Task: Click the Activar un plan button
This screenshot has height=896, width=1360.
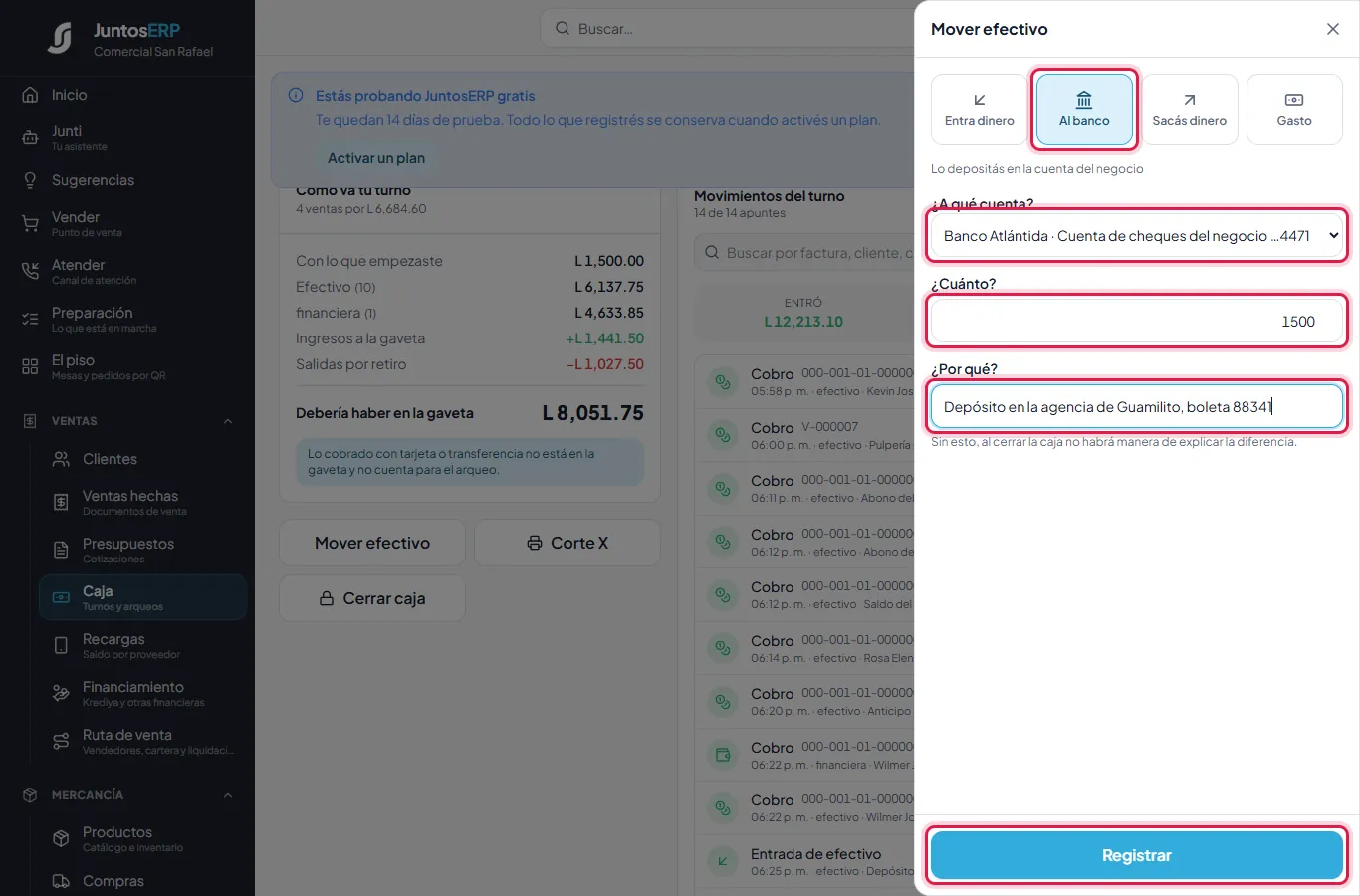Action: [x=376, y=158]
